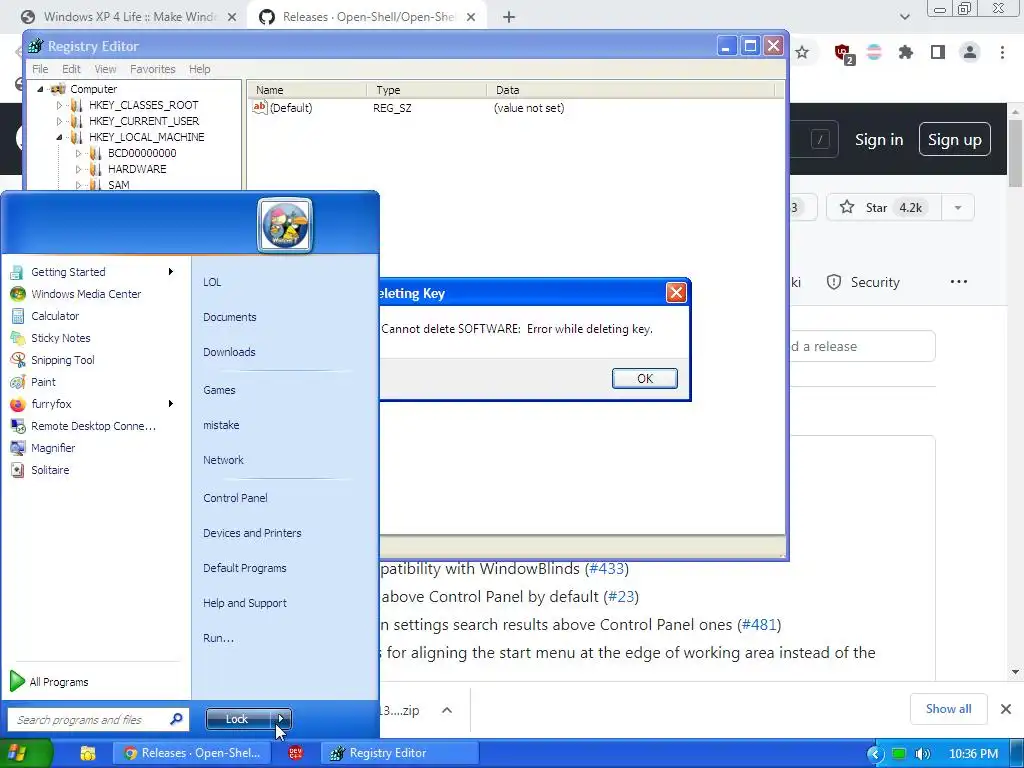Launch the Snipping Tool
1024x768 pixels.
[63, 360]
